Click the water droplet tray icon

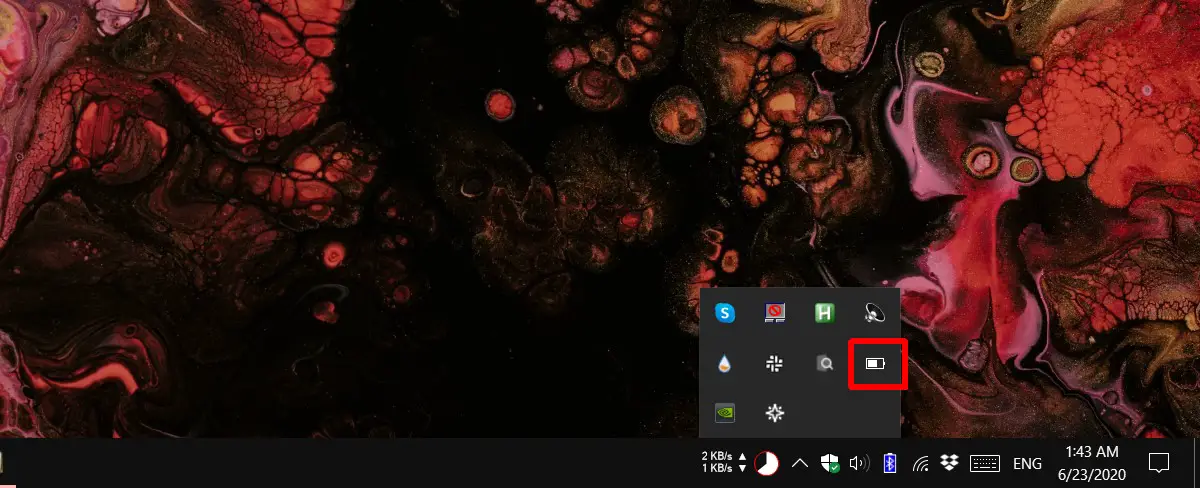tap(725, 364)
